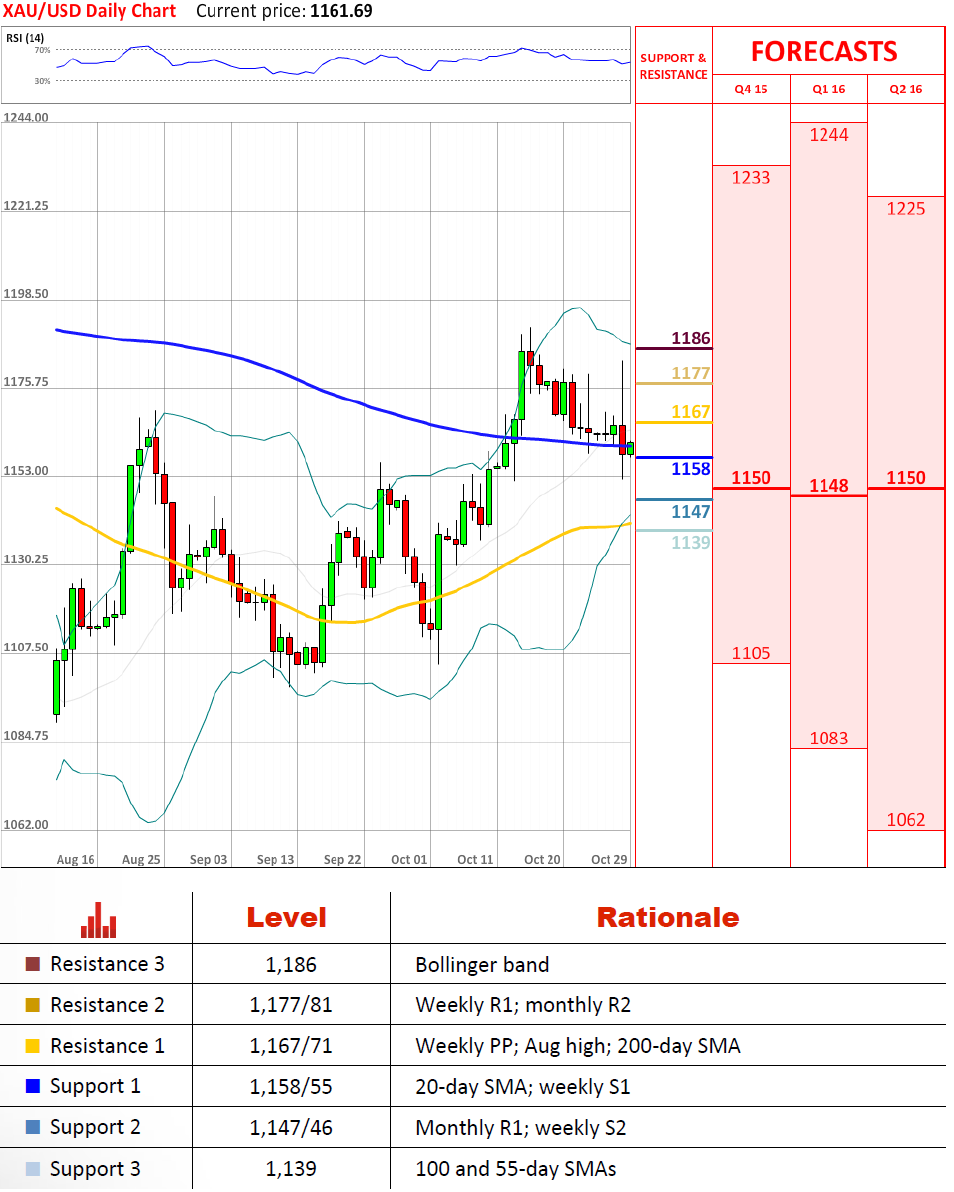Image resolution: width=954 pixels, height=1192 pixels.
Task: Click the Resistance 3 maroon color swatch
Action: (33, 964)
